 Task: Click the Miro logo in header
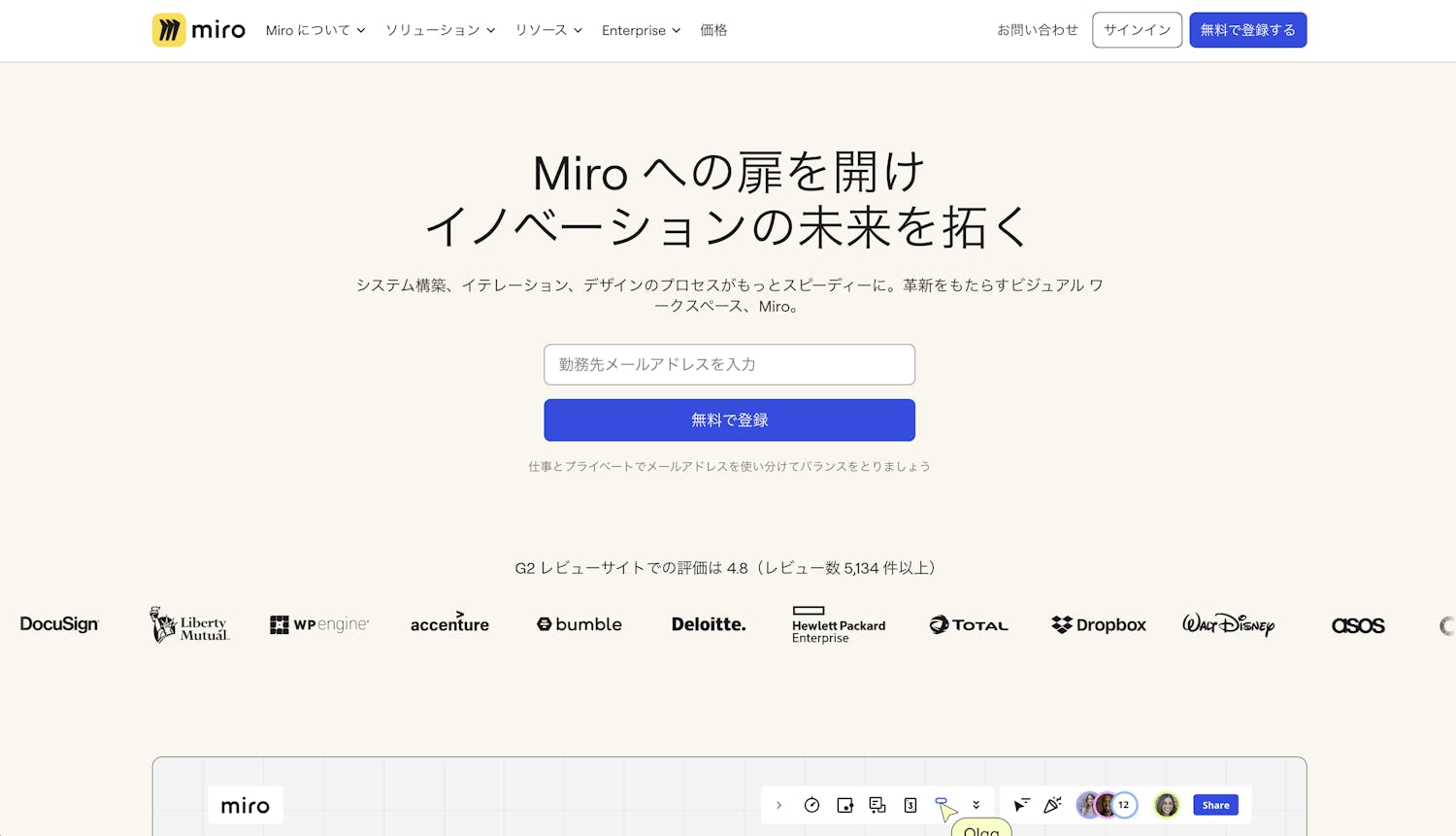point(199,30)
